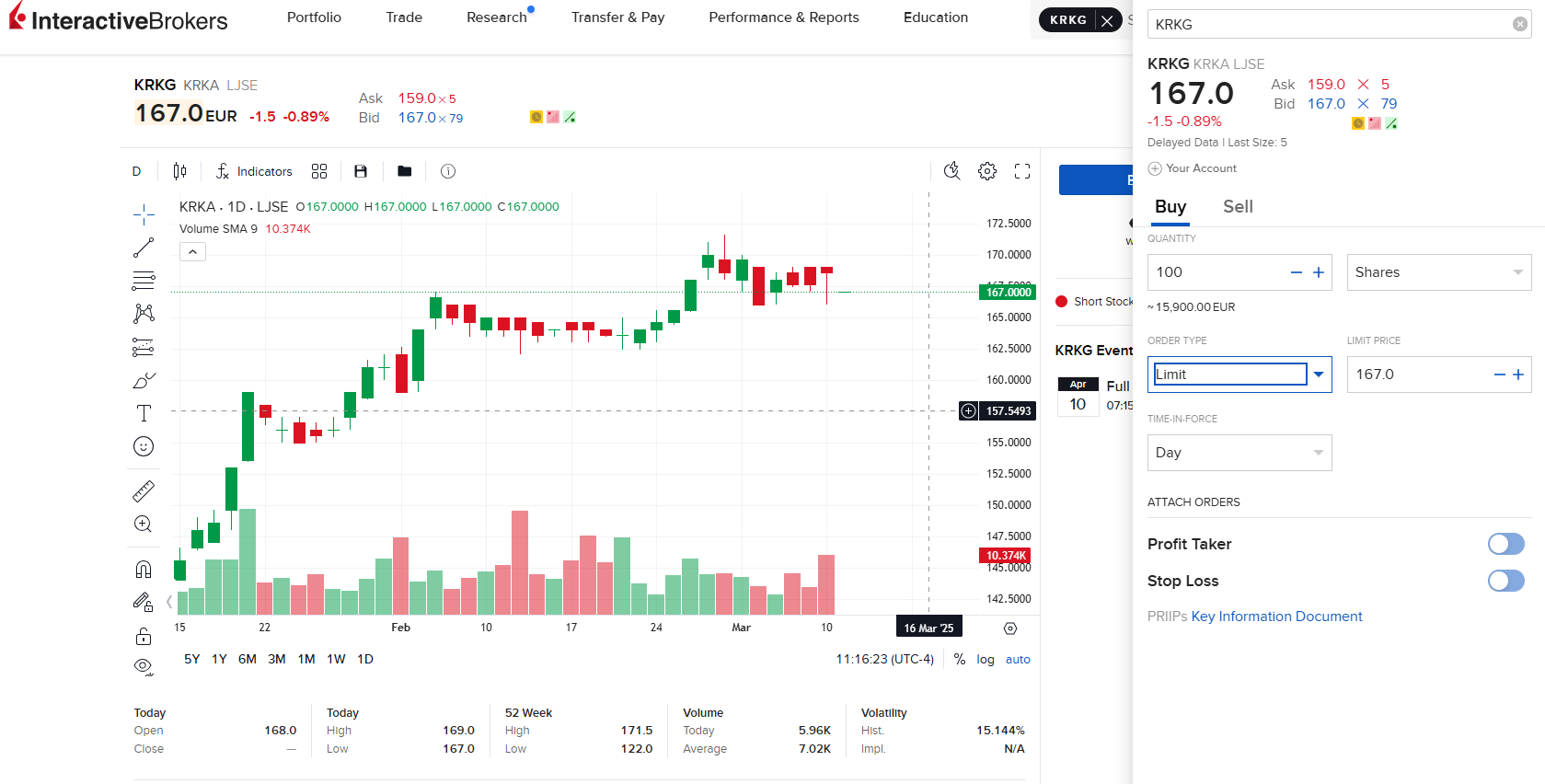Image resolution: width=1545 pixels, height=784 pixels.
Task: Select the text annotation tool
Action: (144, 413)
